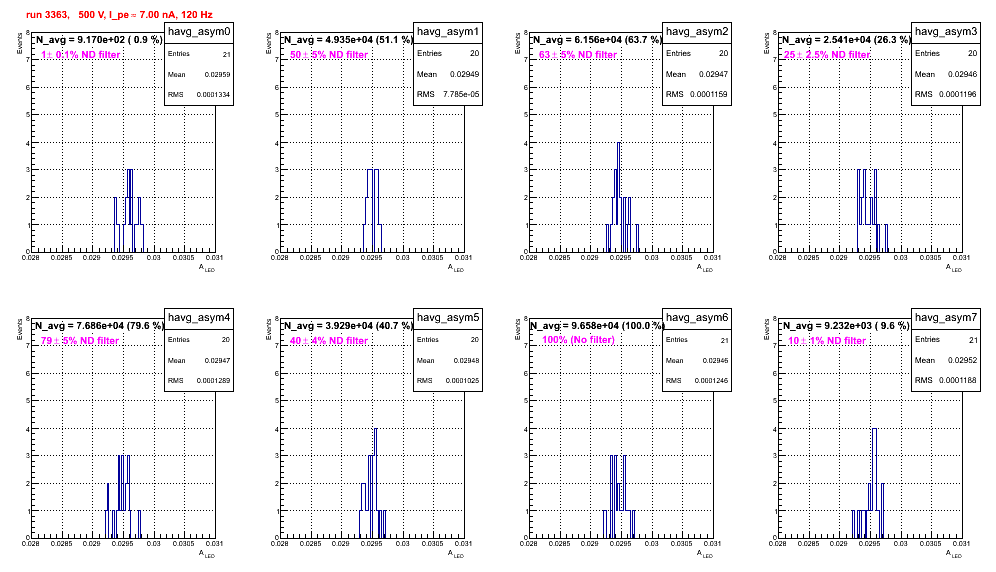Click the N_avg = 9.232e+03 label
The image size is (996, 572).
click(845, 326)
